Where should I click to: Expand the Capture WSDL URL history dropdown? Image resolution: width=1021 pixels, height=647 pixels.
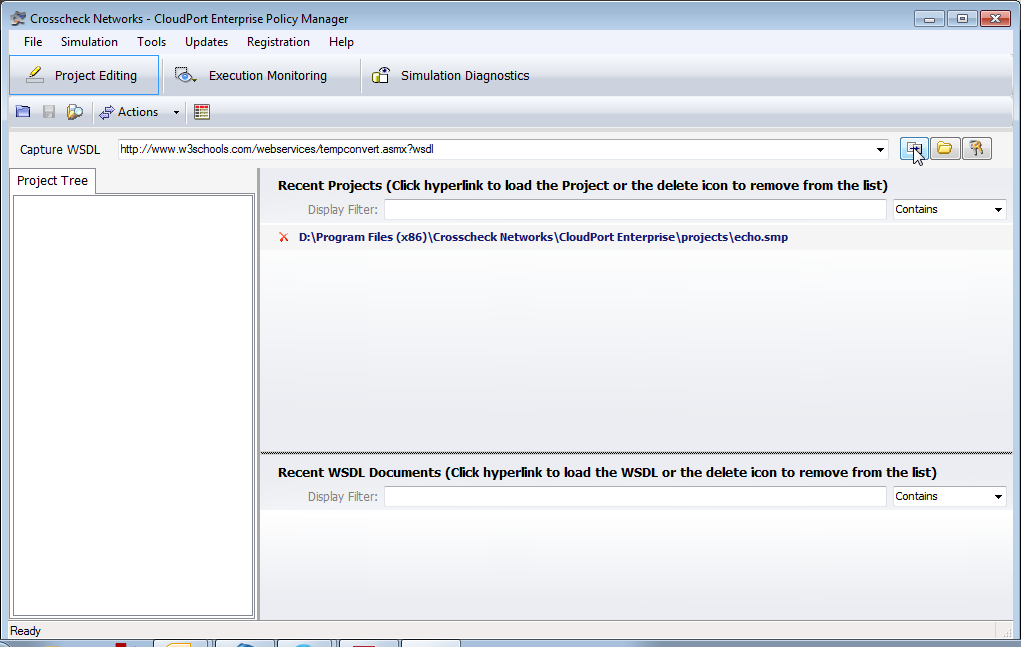pyautogui.click(x=880, y=150)
